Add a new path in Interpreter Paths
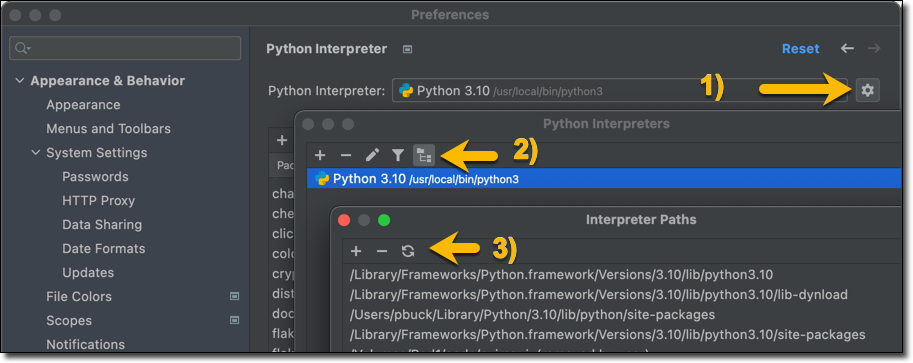Screen dimensions: 913x363 [x=356, y=251]
